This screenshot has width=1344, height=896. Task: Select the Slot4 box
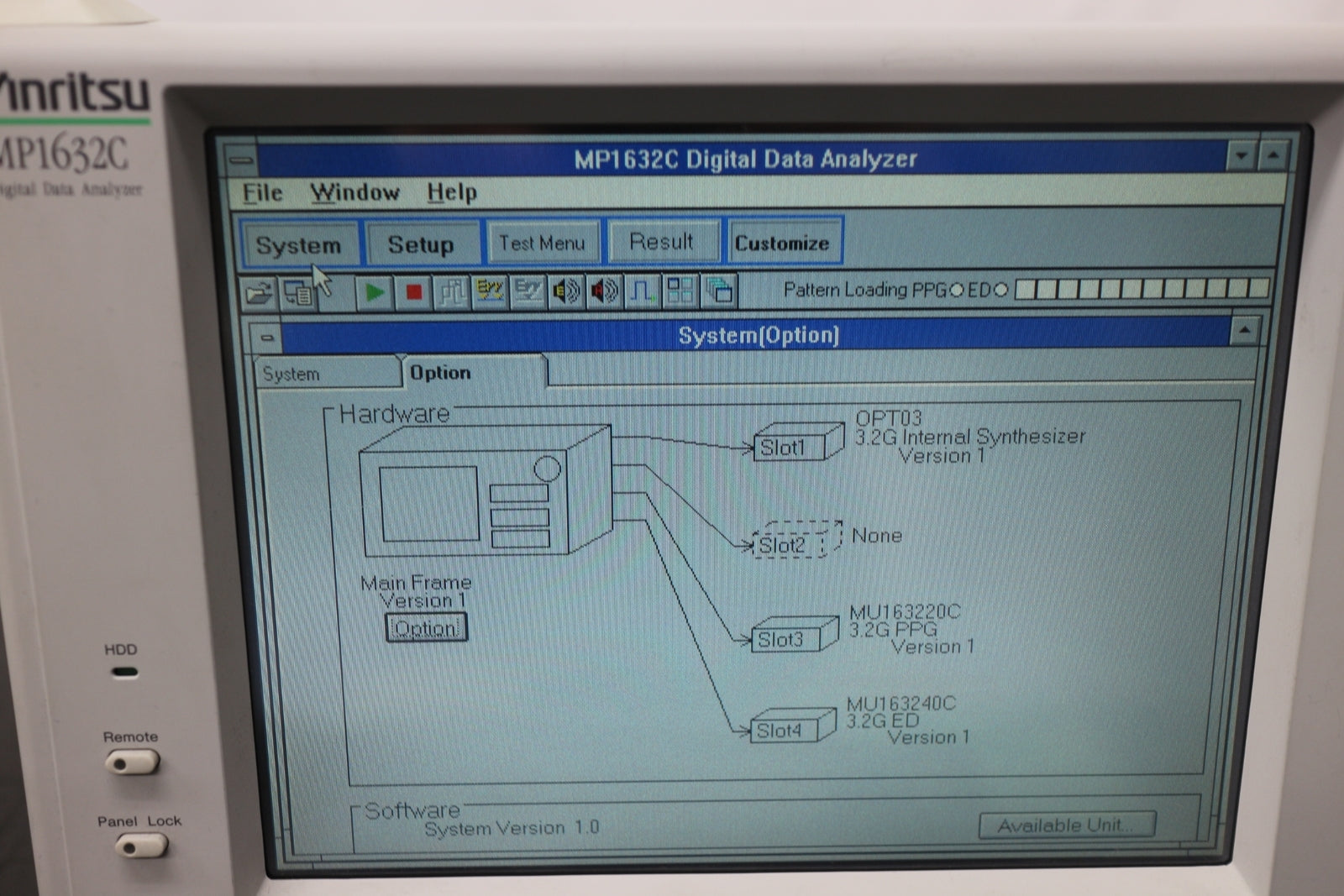click(x=793, y=726)
